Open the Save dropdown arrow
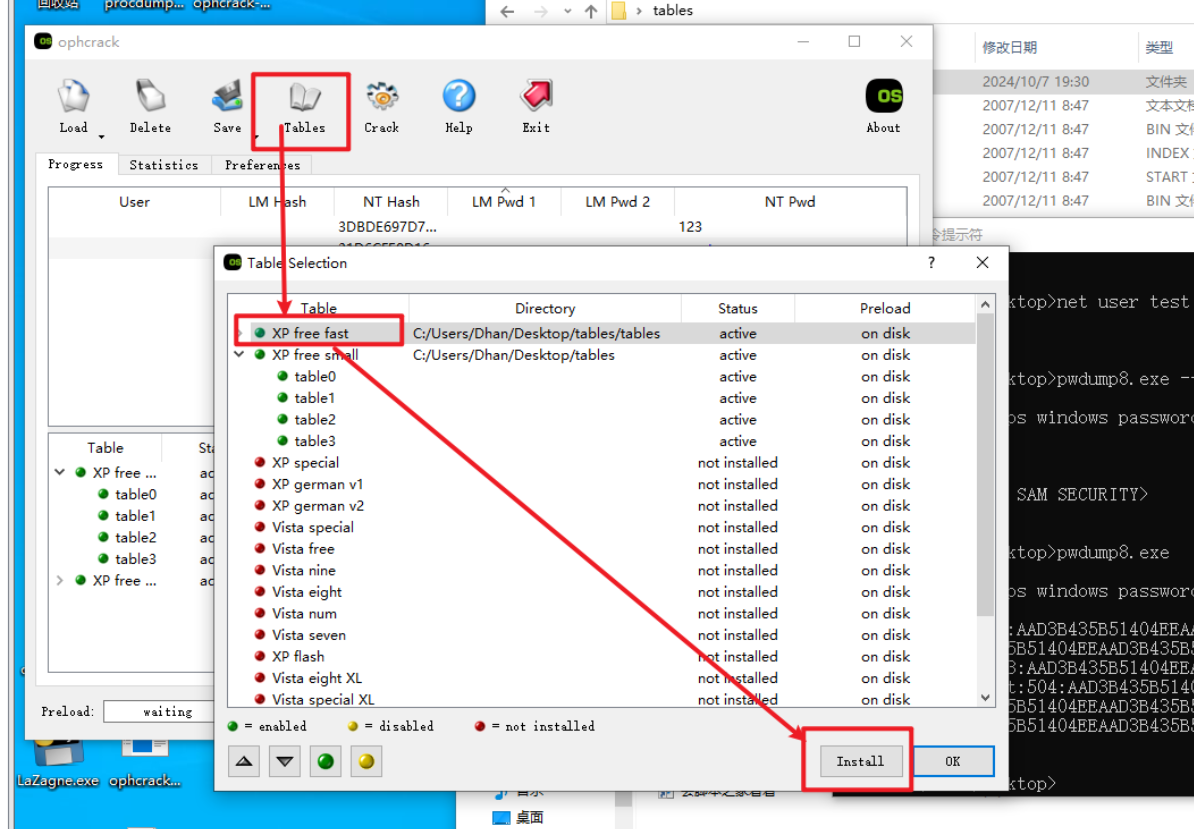This screenshot has height=829, width=1194. point(256,136)
